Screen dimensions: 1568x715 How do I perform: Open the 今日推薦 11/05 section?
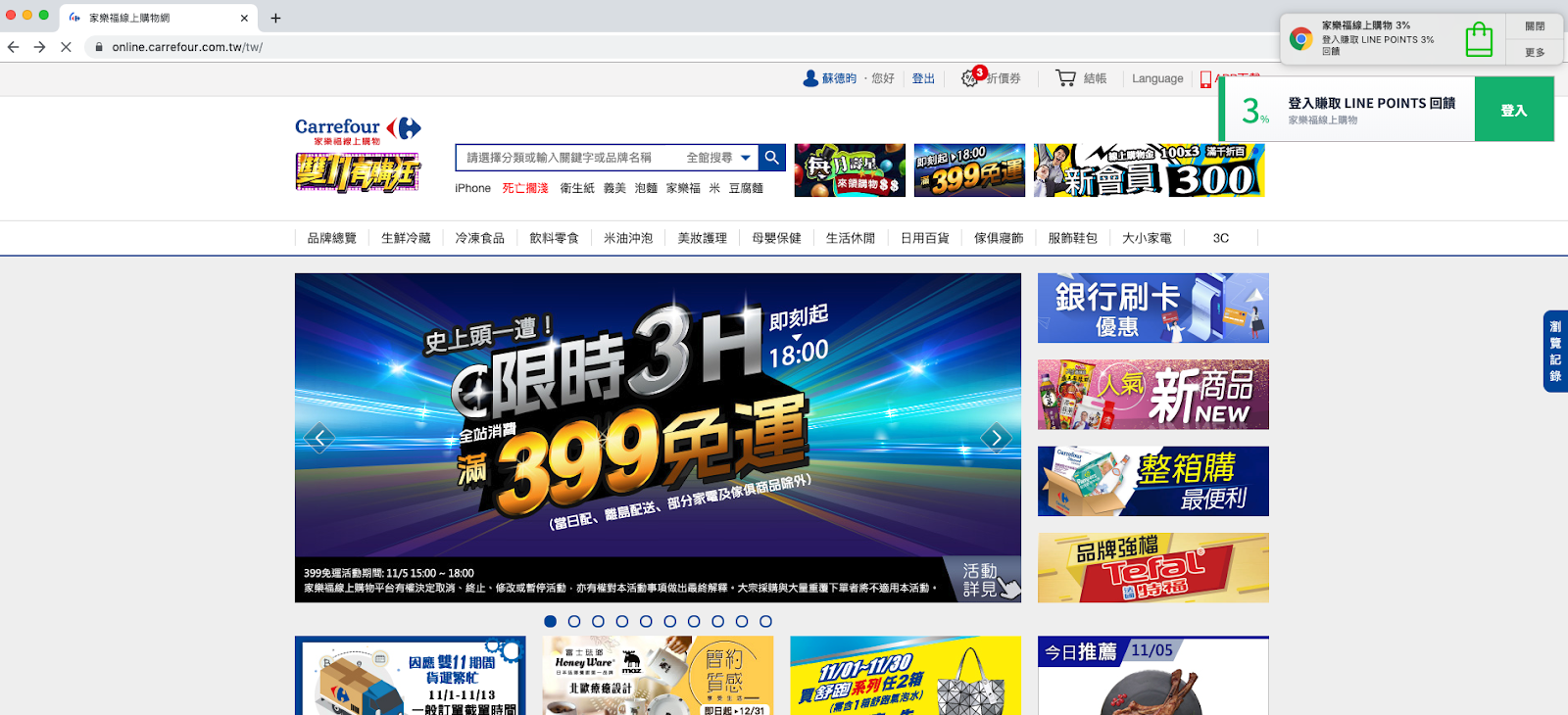tap(1153, 676)
